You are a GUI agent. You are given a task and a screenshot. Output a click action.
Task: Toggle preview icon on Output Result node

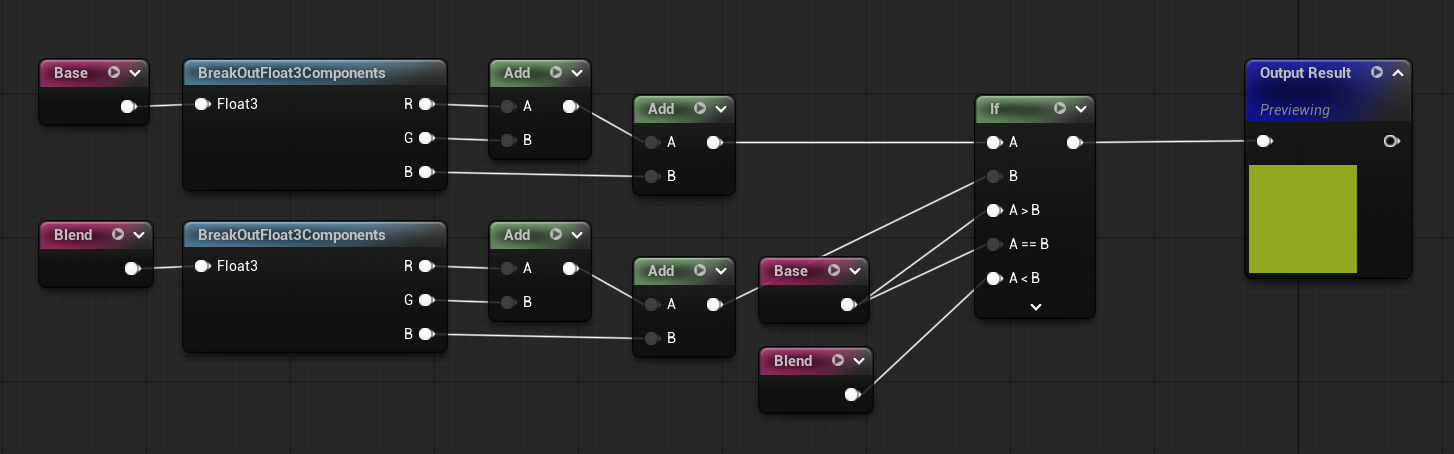pyautogui.click(x=1377, y=73)
